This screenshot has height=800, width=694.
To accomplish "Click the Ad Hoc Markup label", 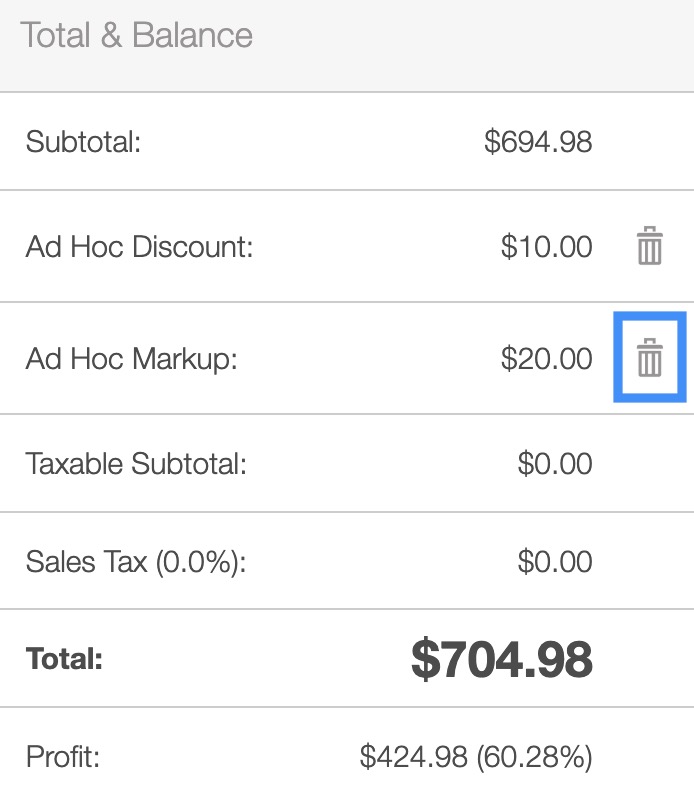I will [132, 359].
